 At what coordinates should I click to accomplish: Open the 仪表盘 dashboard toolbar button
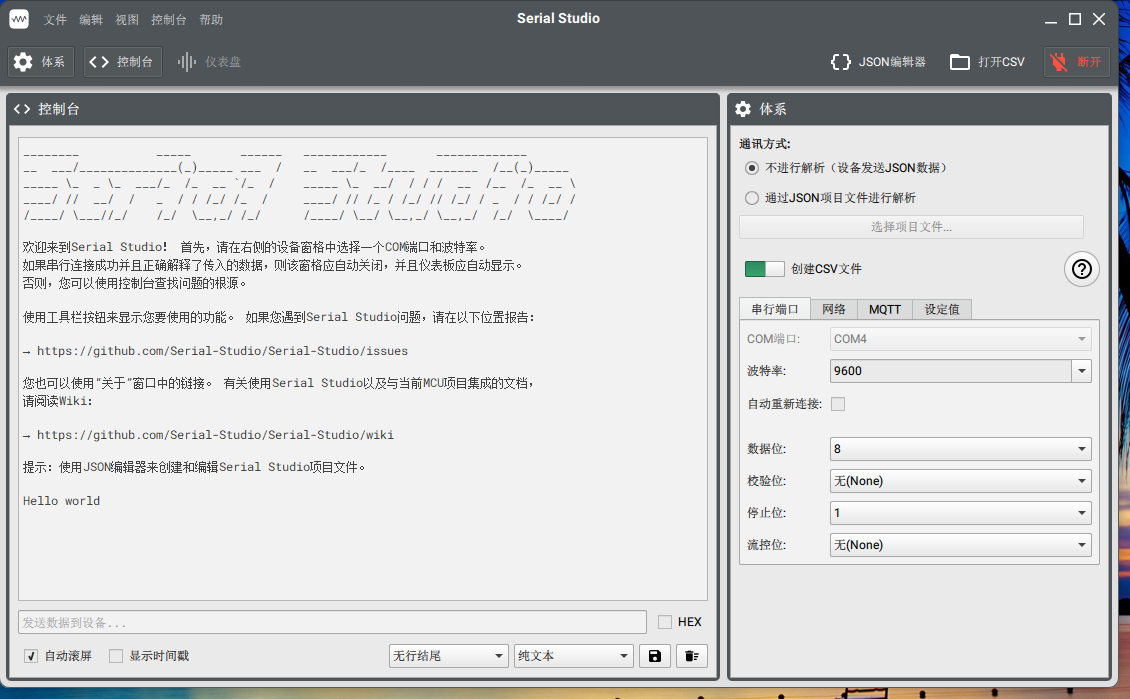(210, 62)
